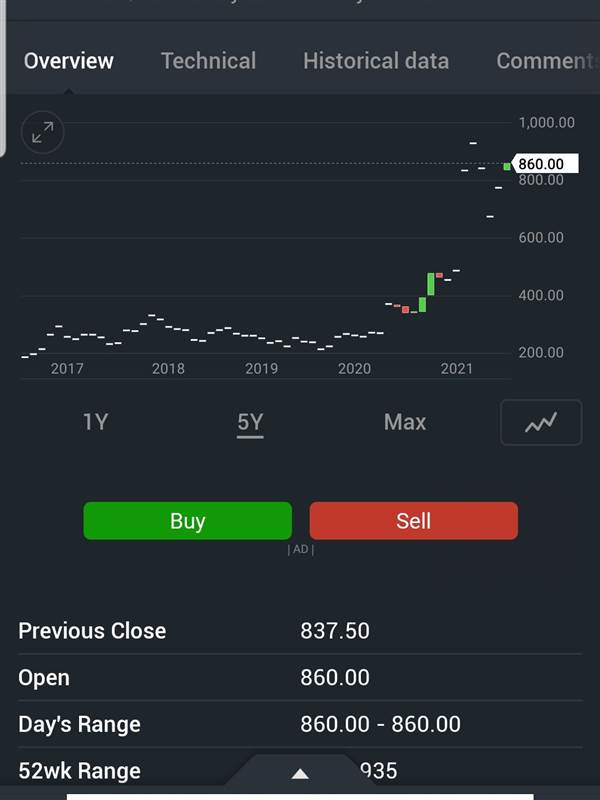Tap the latest green candle on chart
The height and width of the screenshot is (800, 600).
click(507, 167)
